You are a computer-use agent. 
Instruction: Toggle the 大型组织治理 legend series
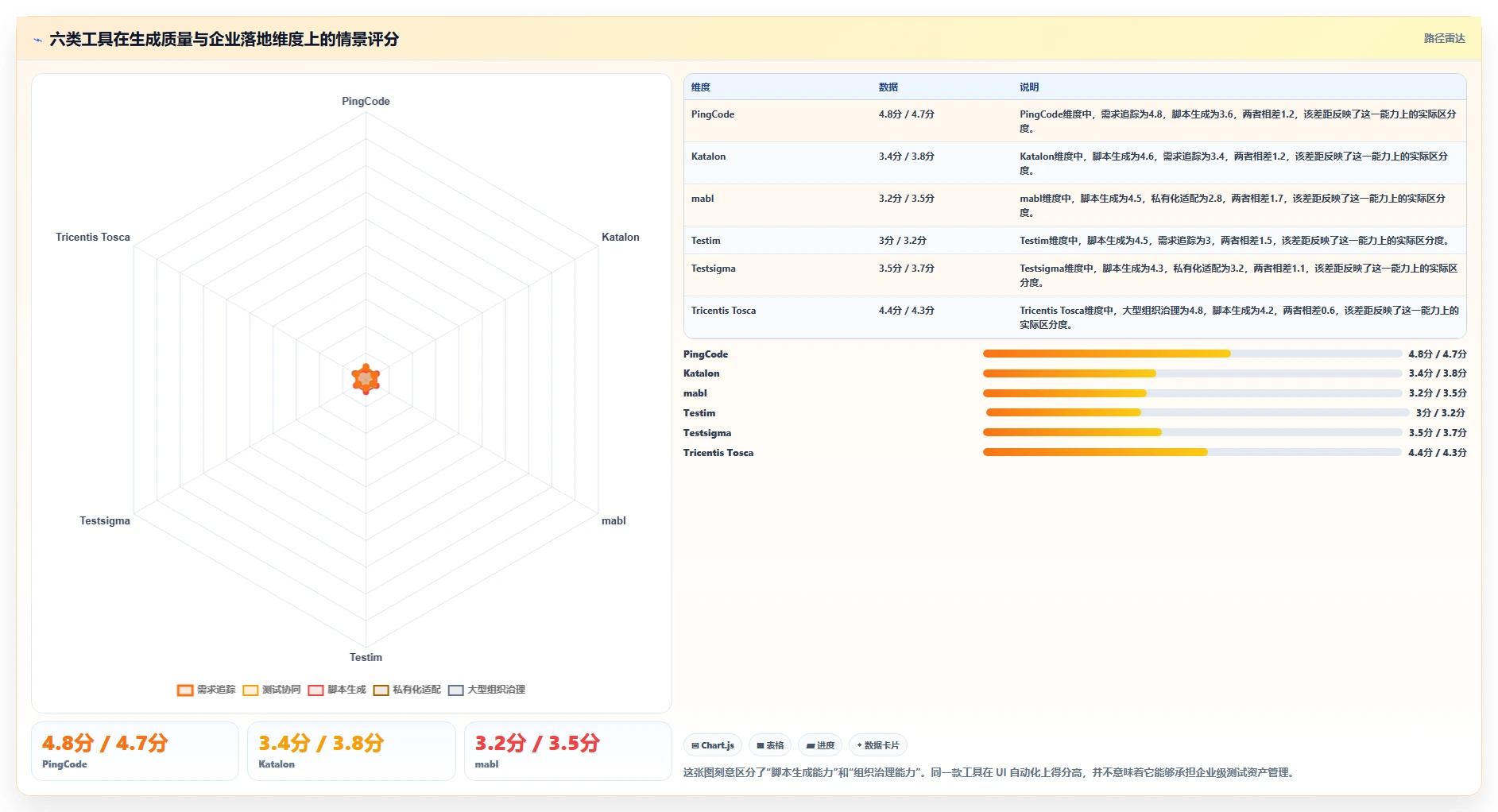coord(486,690)
